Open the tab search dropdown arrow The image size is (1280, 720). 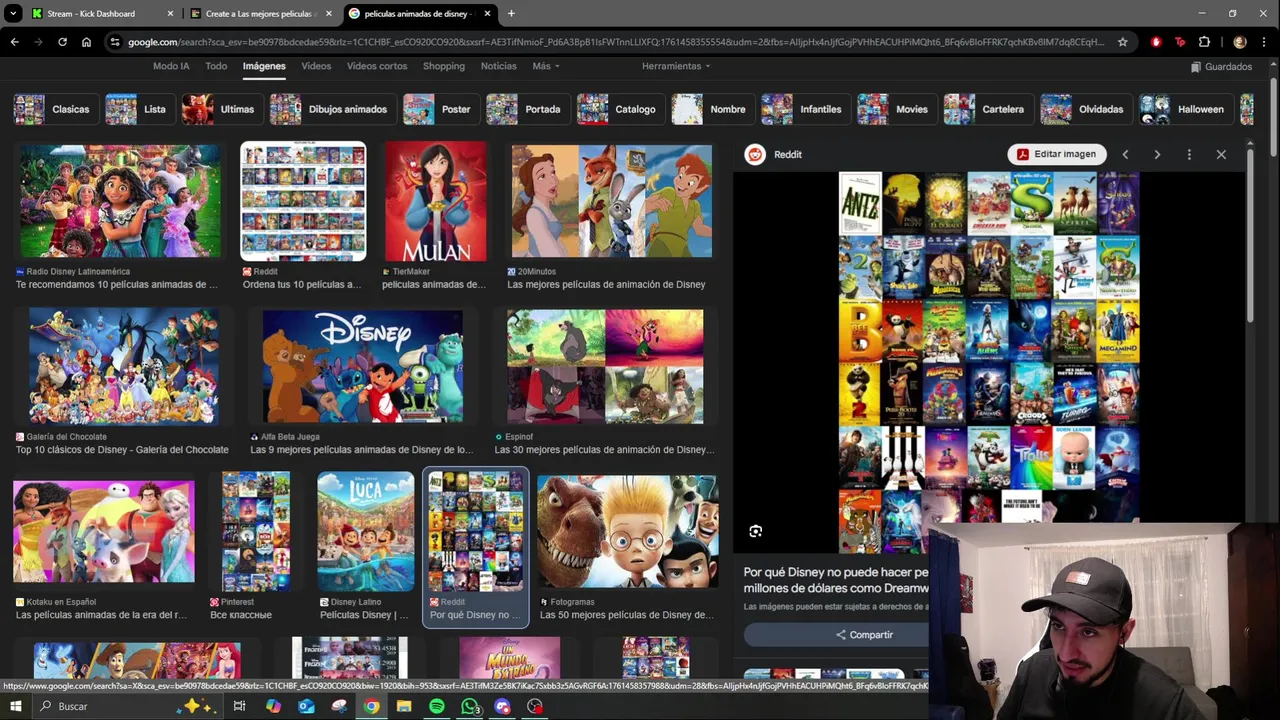tap(13, 14)
